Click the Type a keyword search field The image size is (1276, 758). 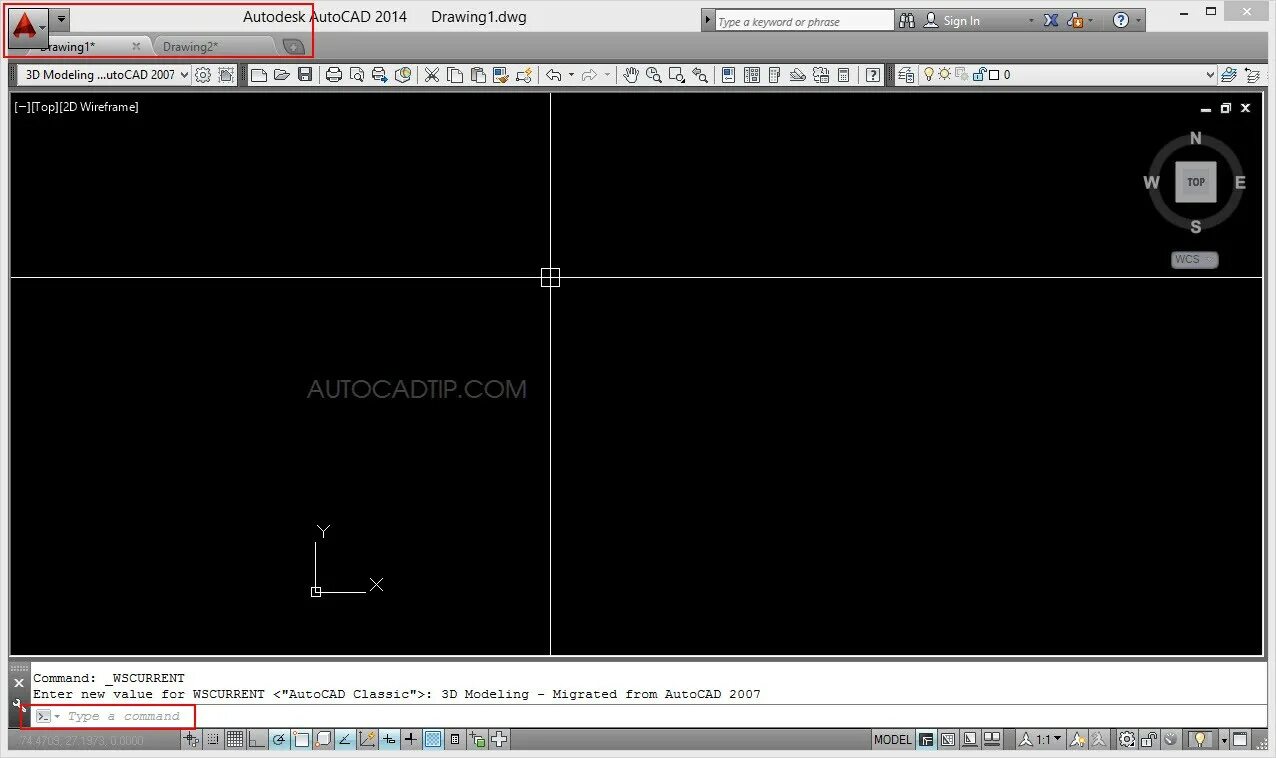pos(804,20)
